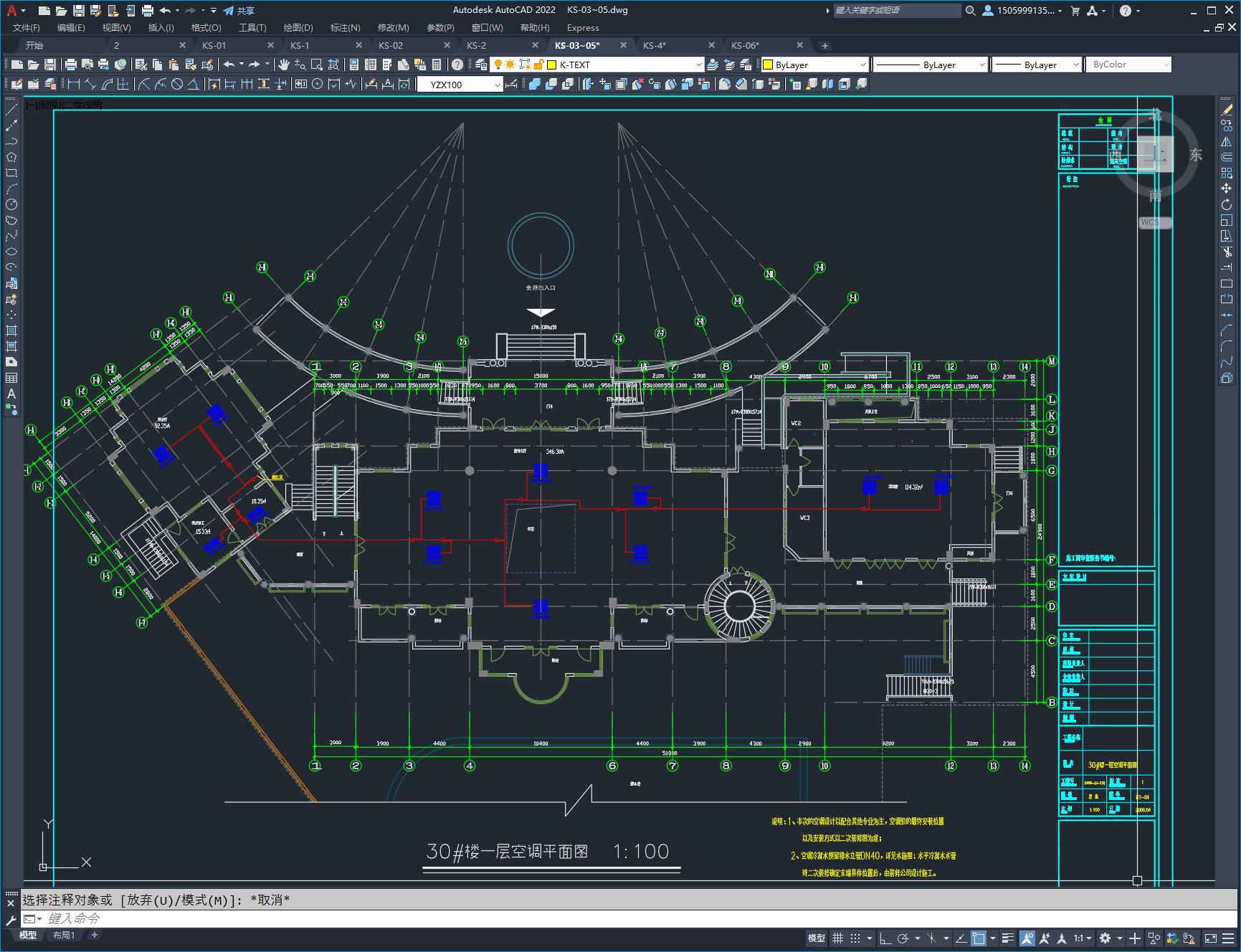Viewport: 1241px width, 952px height.
Task: Click the Tolerance dimension tool icon
Action: (x=300, y=84)
